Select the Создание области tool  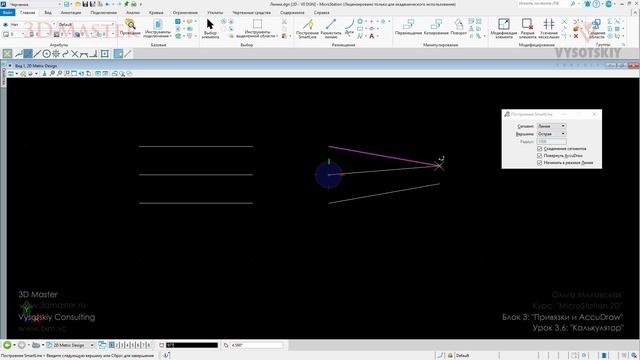pos(597,29)
